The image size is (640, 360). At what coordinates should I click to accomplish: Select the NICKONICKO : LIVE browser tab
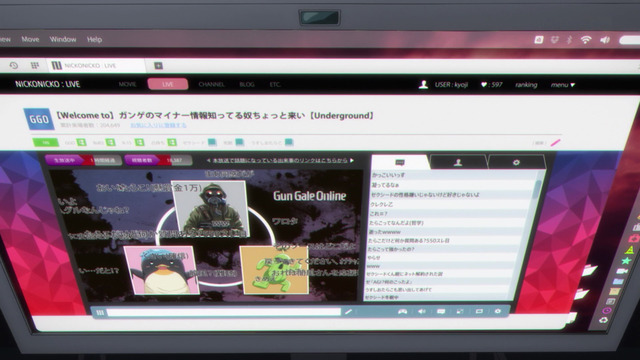96,65
